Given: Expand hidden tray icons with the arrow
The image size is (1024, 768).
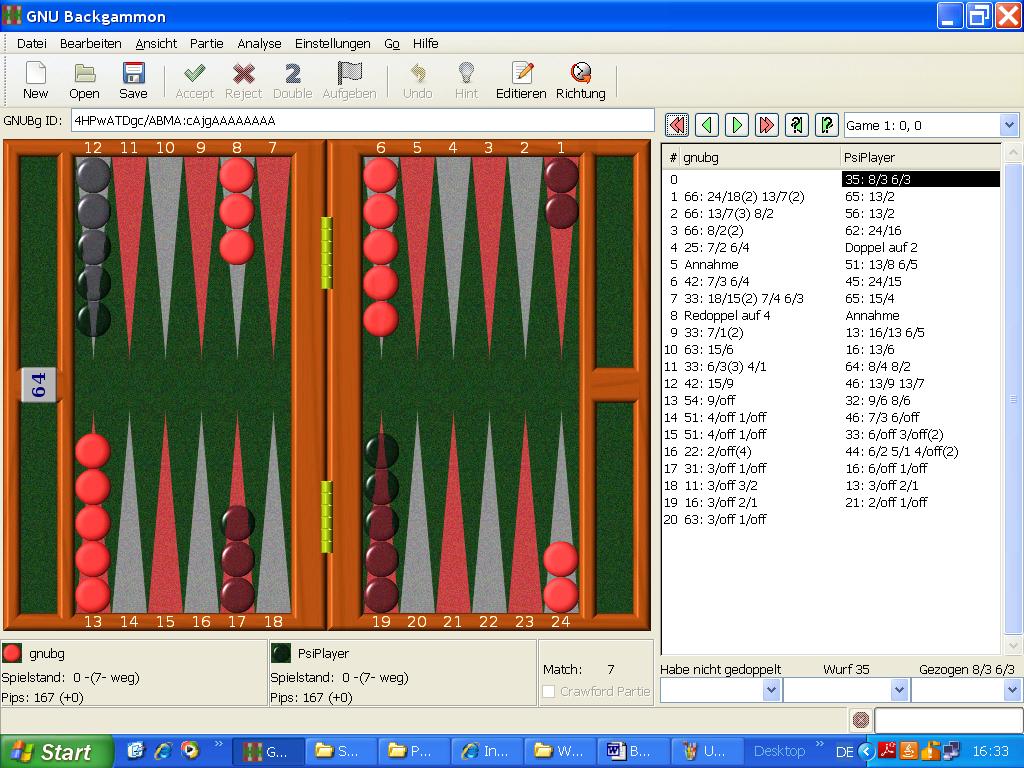Looking at the screenshot, I should 867,752.
